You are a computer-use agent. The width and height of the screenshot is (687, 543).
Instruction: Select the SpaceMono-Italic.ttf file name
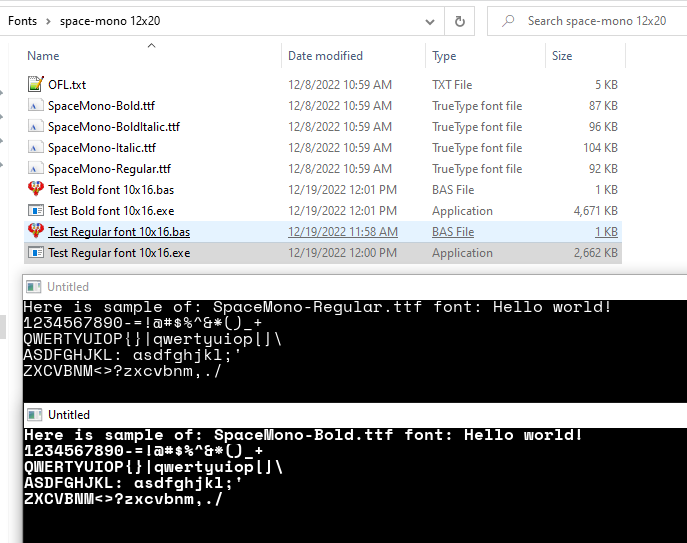click(x=102, y=148)
